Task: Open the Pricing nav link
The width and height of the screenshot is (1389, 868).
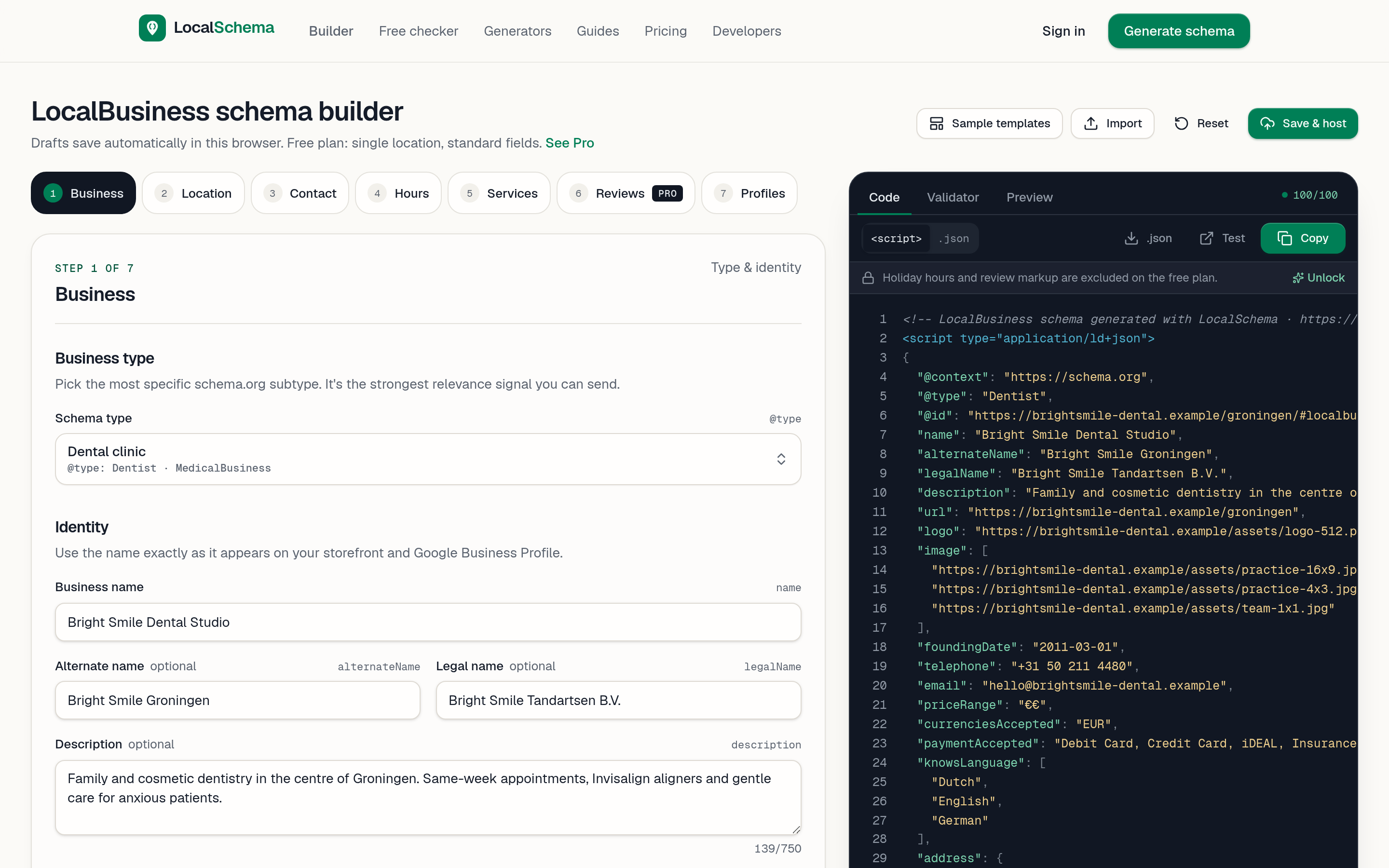Action: [x=665, y=31]
